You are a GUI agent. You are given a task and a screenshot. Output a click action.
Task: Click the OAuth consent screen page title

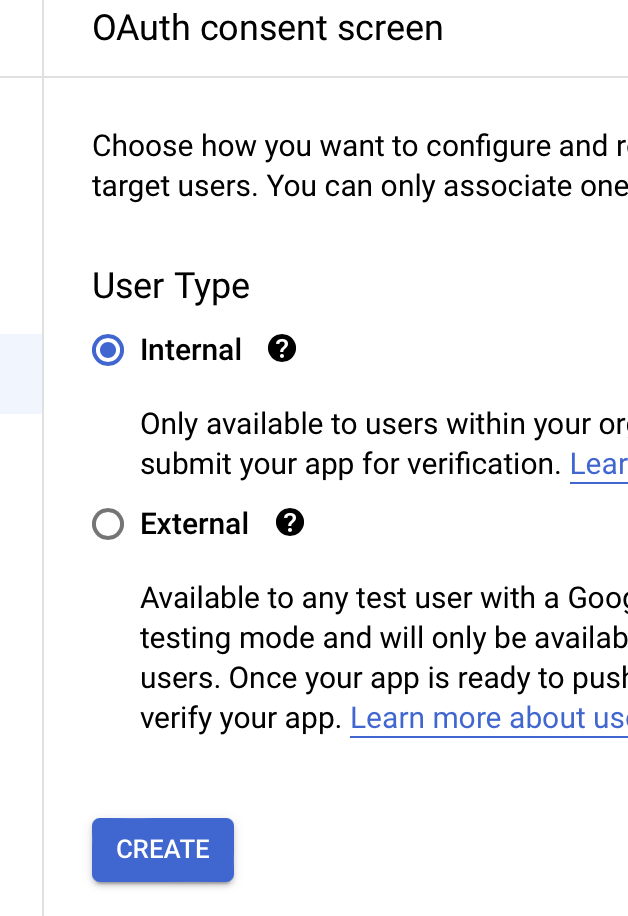tap(268, 29)
